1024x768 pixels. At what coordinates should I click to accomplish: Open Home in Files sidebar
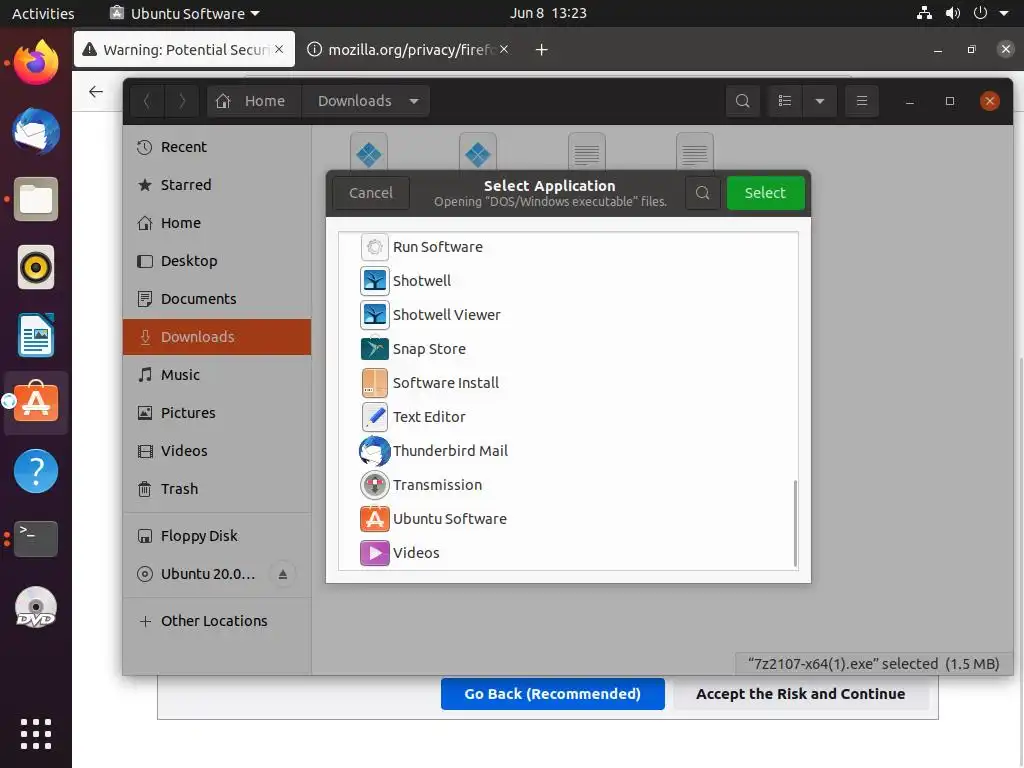click(x=217, y=223)
